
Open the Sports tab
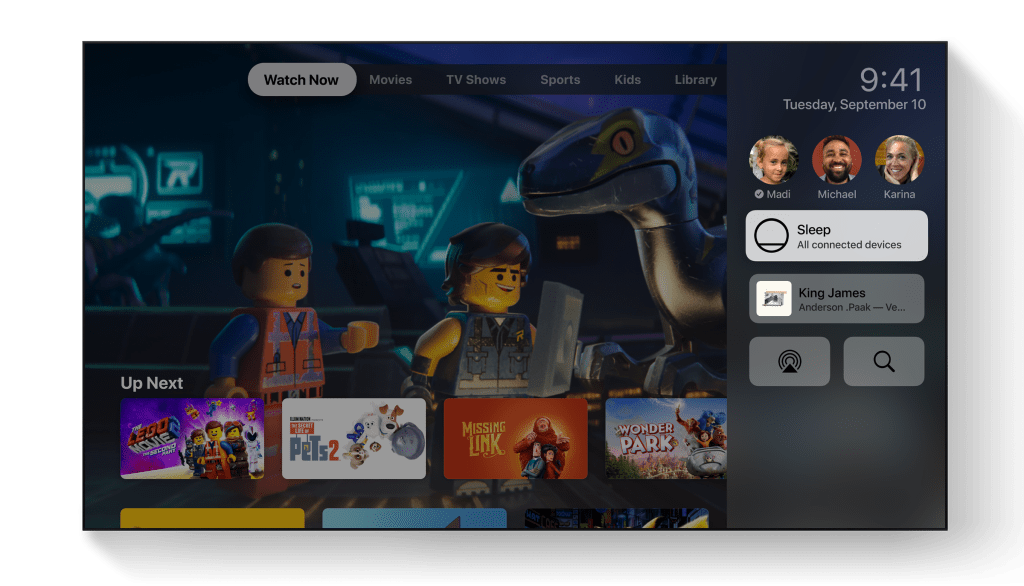pyautogui.click(x=560, y=80)
